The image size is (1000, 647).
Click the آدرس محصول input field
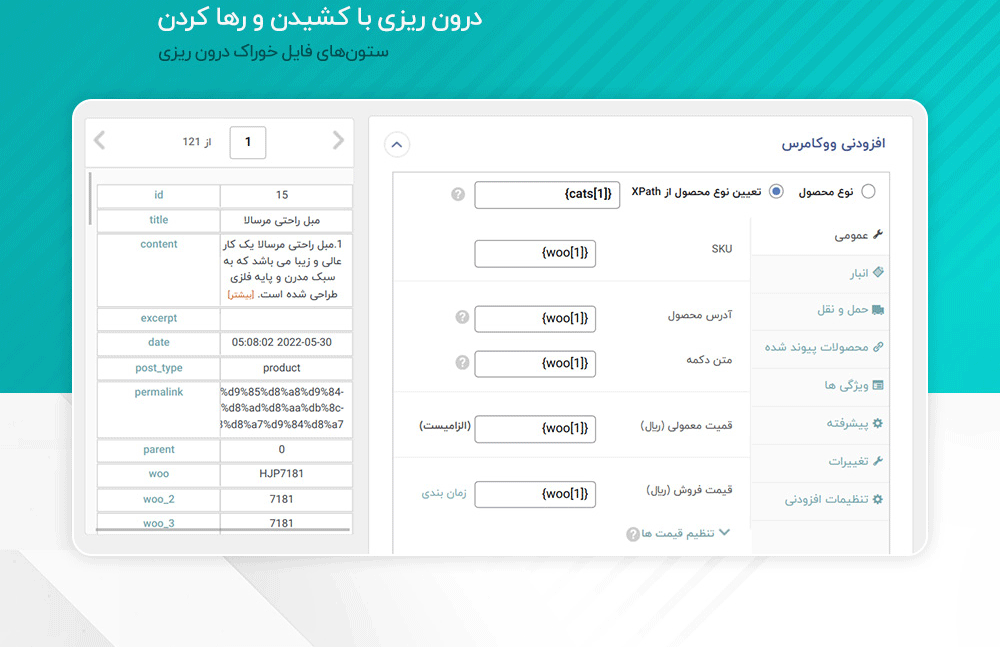point(535,319)
